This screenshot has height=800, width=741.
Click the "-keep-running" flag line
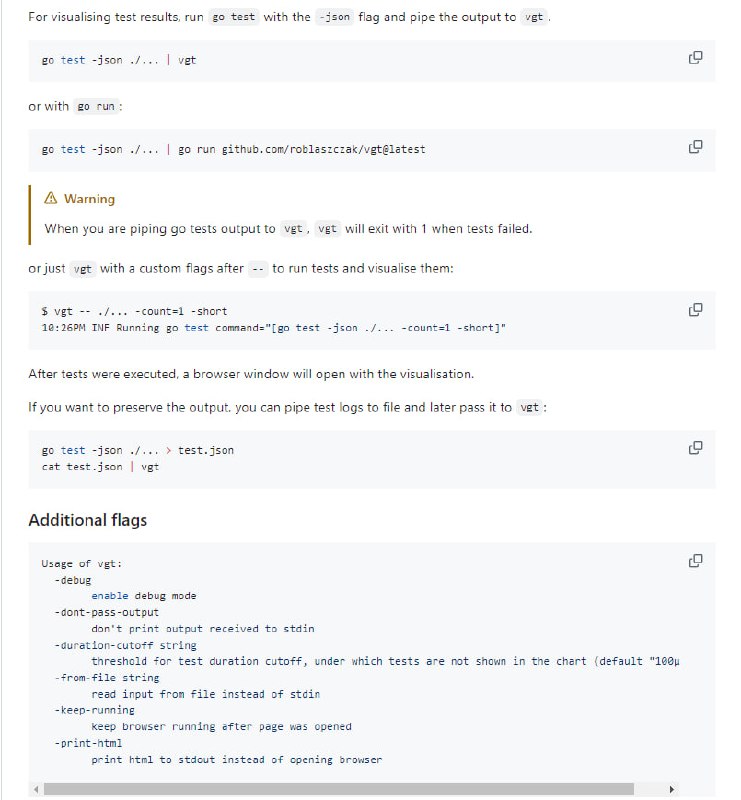[94, 710]
